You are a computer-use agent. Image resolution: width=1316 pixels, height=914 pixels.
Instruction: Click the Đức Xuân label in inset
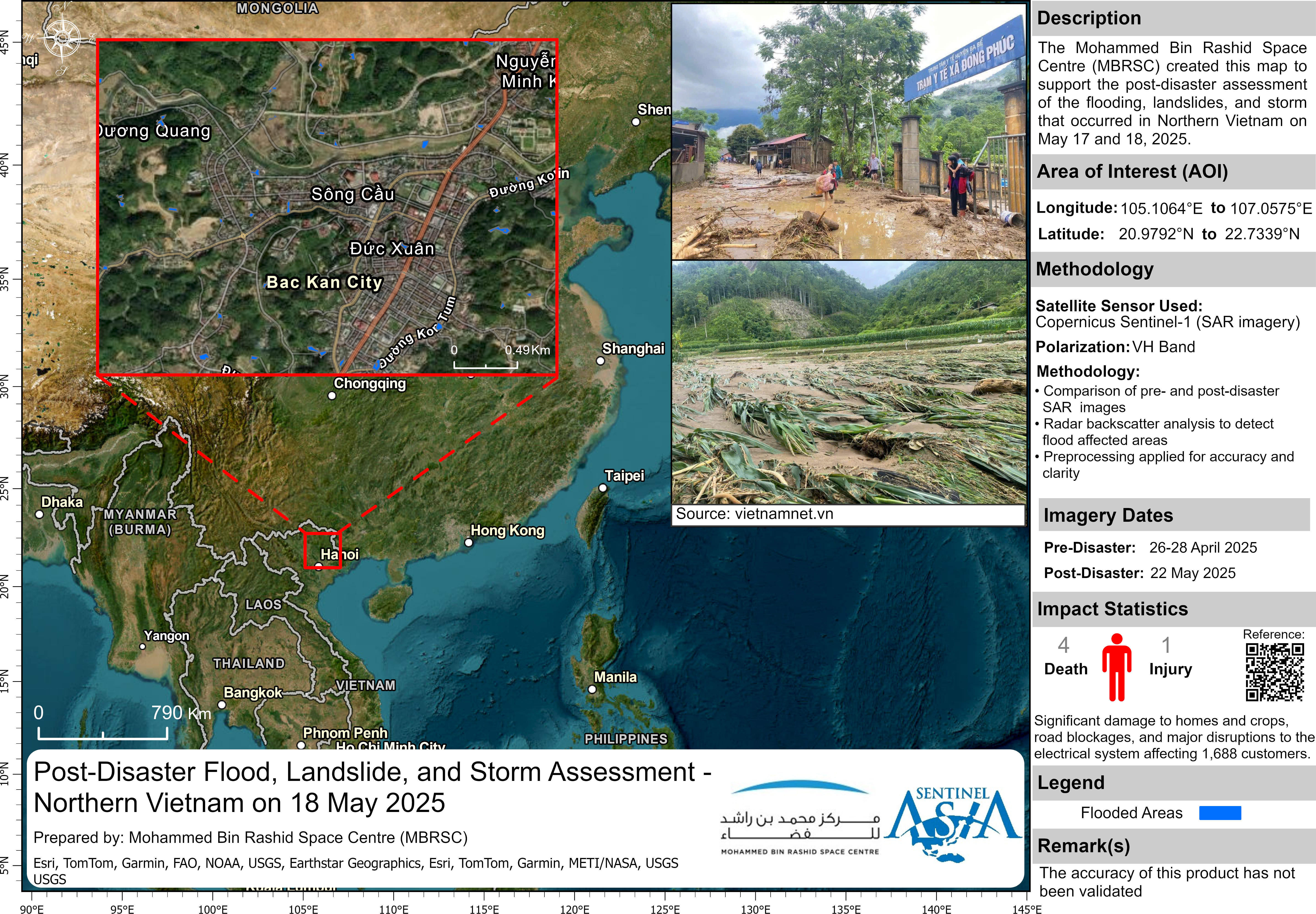[392, 249]
